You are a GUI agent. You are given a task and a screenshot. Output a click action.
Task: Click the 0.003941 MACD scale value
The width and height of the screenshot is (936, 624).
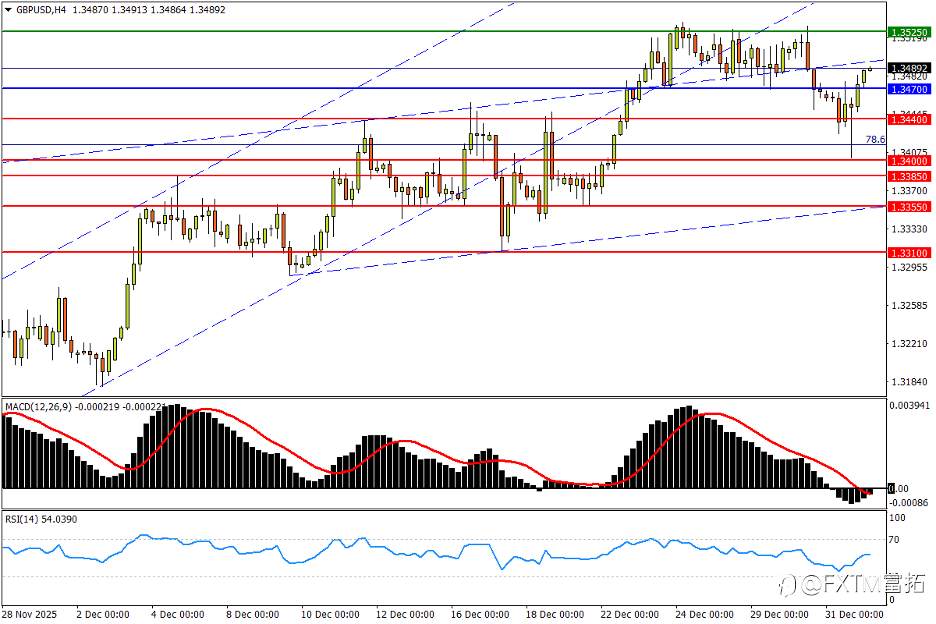[x=910, y=406]
